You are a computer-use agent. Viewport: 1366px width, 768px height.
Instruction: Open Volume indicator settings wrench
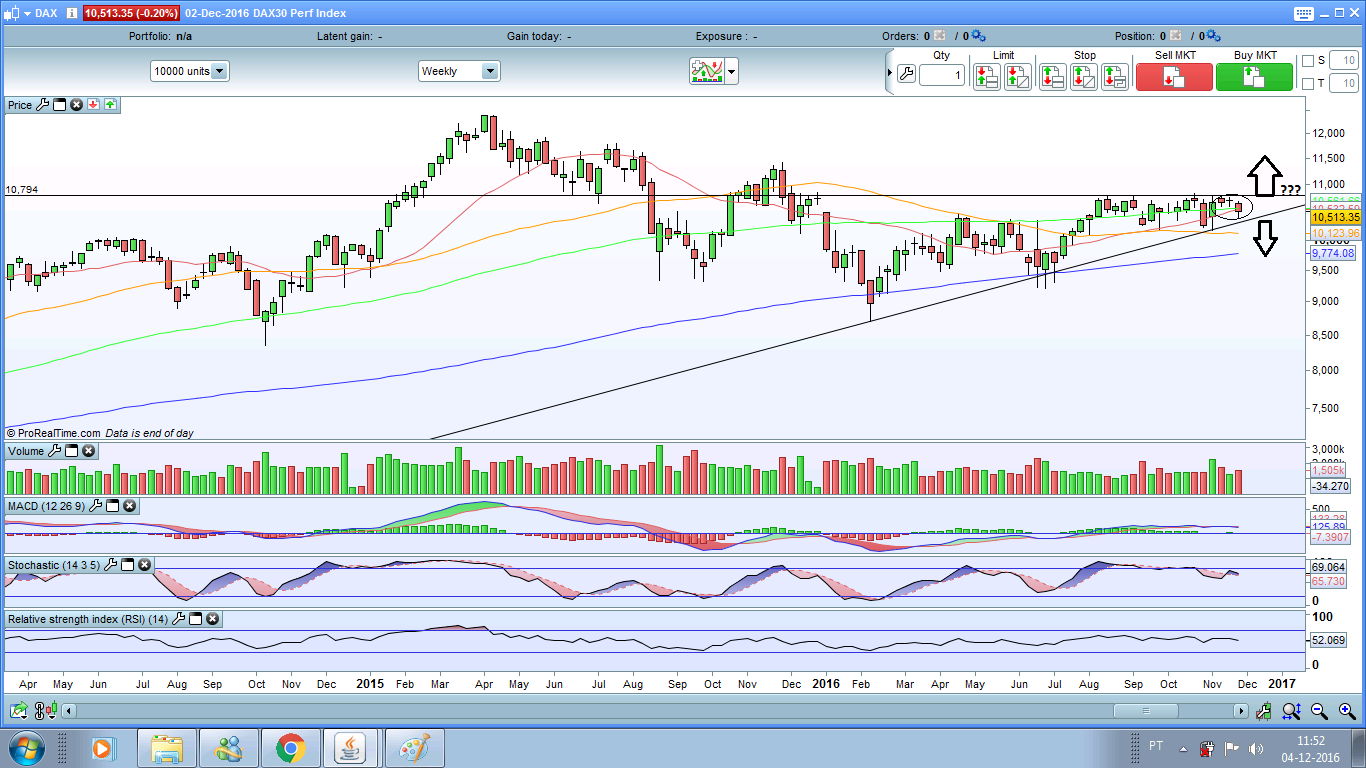pyautogui.click(x=54, y=451)
